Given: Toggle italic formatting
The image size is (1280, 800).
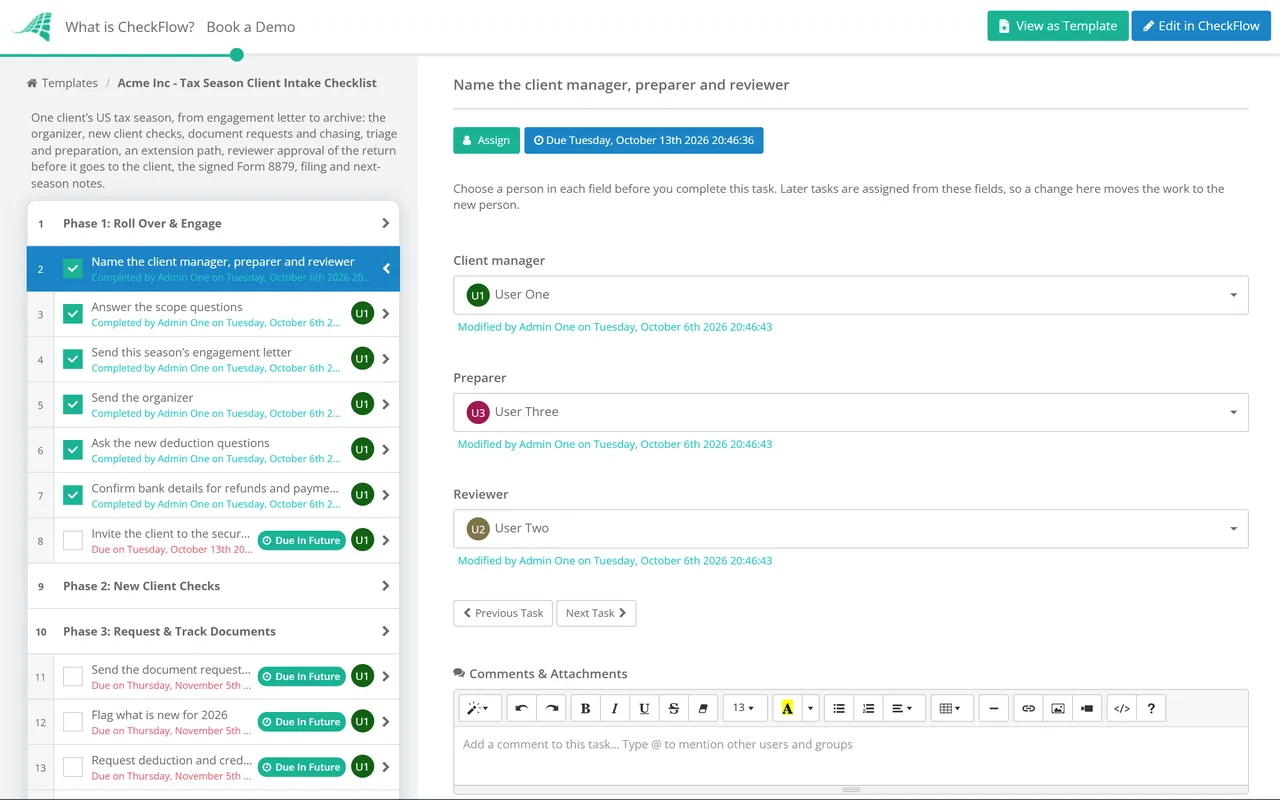Looking at the screenshot, I should pos(615,708).
